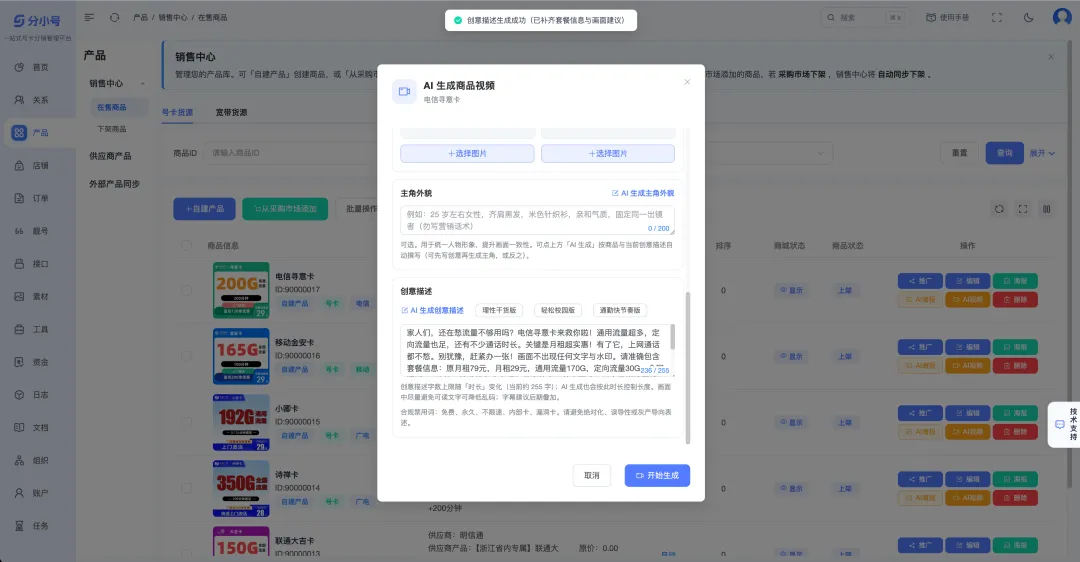Tick the checkbox for 小嘟卡 row

186,422
